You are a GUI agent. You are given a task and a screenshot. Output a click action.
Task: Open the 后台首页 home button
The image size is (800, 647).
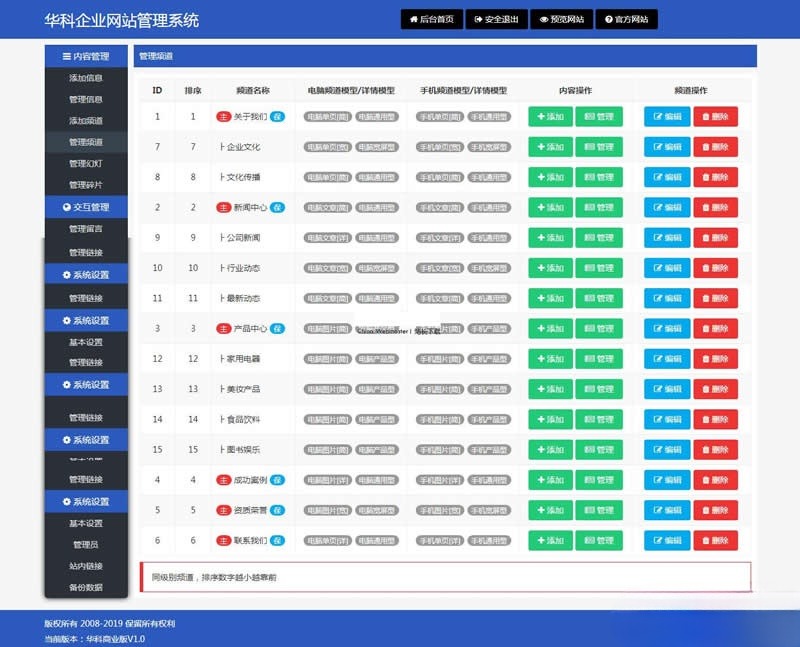point(432,19)
